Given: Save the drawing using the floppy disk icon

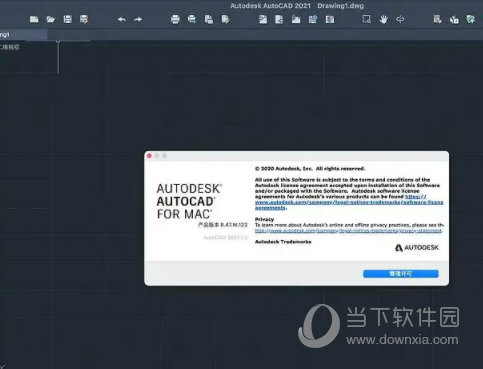Looking at the screenshot, I should pos(67,19).
